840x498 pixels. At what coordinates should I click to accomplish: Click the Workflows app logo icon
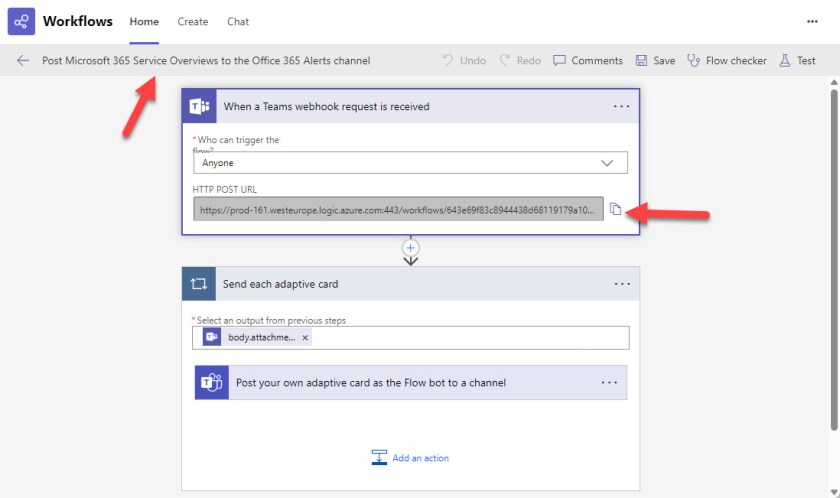click(21, 21)
